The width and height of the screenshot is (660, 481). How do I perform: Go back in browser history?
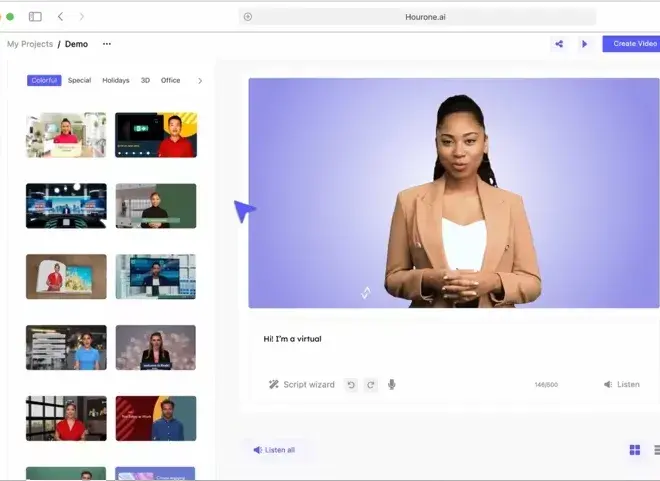coord(60,16)
